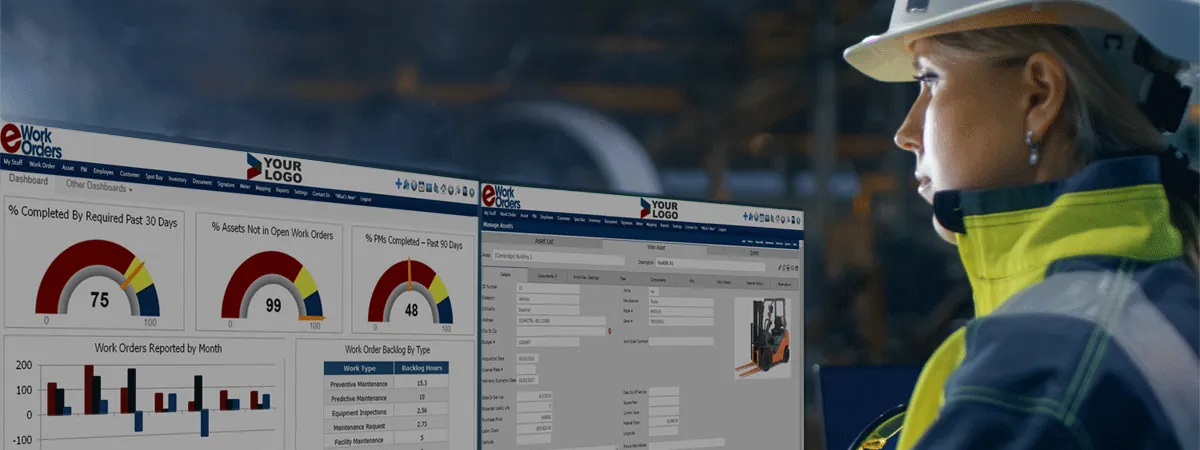Open Inventory menu in Manage Assets window
This screenshot has width=1200, height=450.
tap(594, 221)
